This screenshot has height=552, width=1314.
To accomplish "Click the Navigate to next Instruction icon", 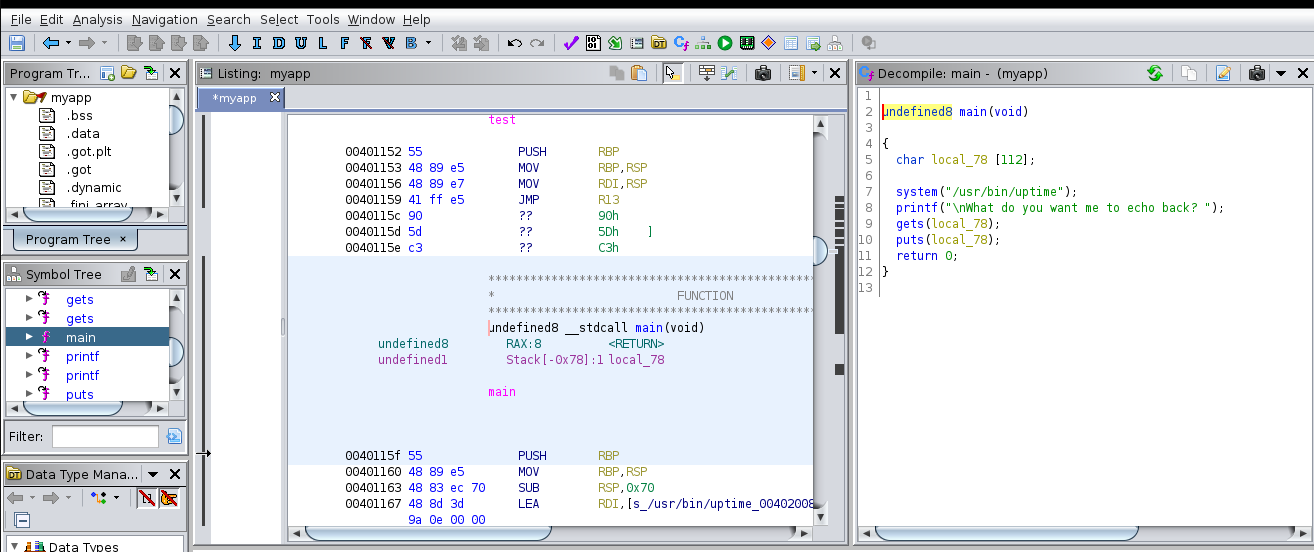I will (256, 43).
